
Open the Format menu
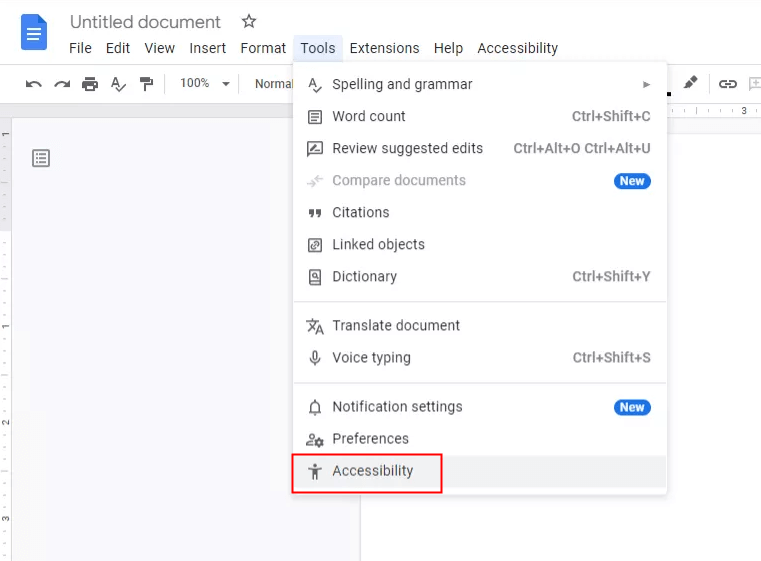[263, 48]
